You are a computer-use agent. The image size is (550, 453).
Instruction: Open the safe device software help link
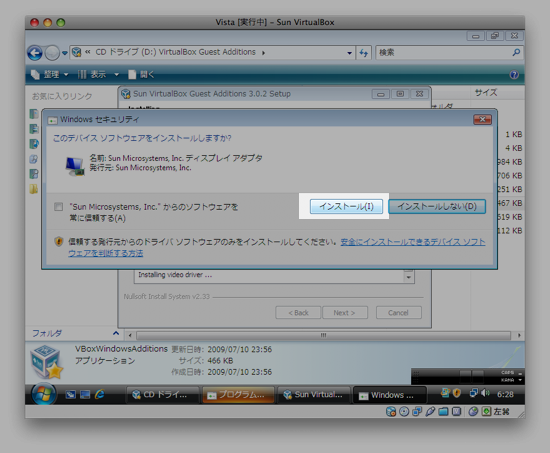coord(277,247)
